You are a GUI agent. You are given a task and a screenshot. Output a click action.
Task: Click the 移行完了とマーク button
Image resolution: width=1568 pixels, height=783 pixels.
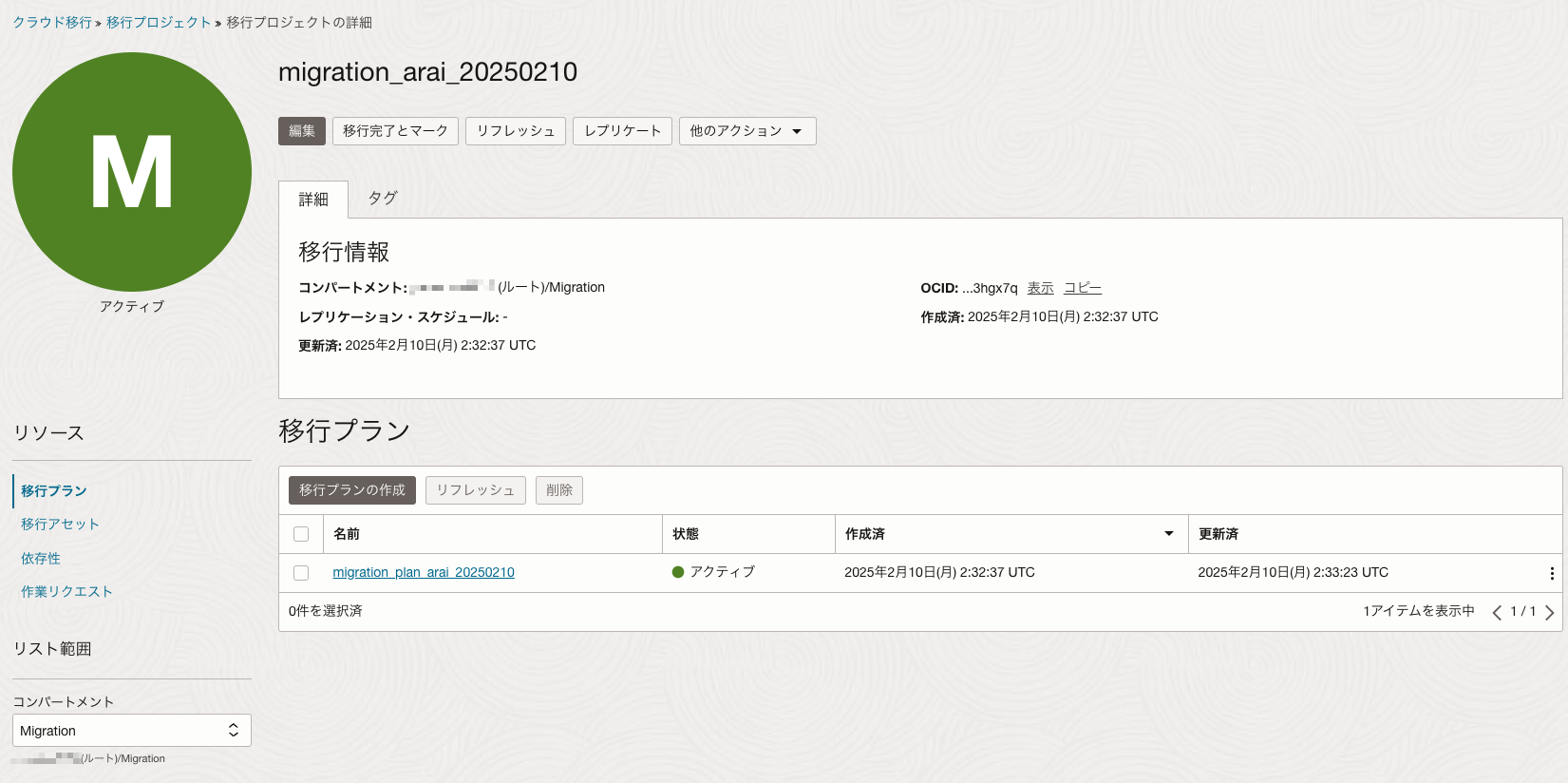click(395, 131)
